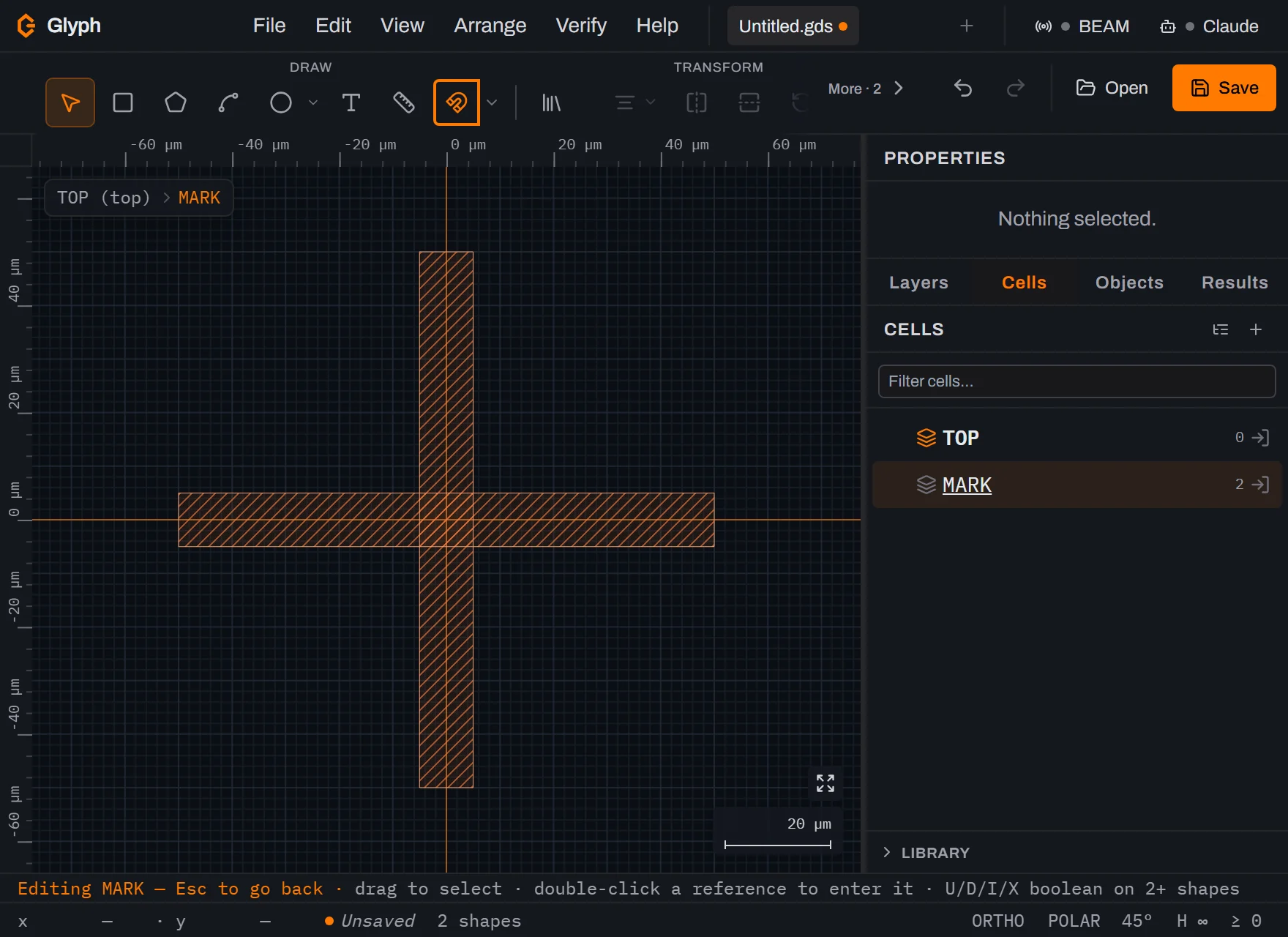Enter the TOP cell via arrow icon
Image resolution: width=1288 pixels, height=937 pixels.
[x=1261, y=438]
